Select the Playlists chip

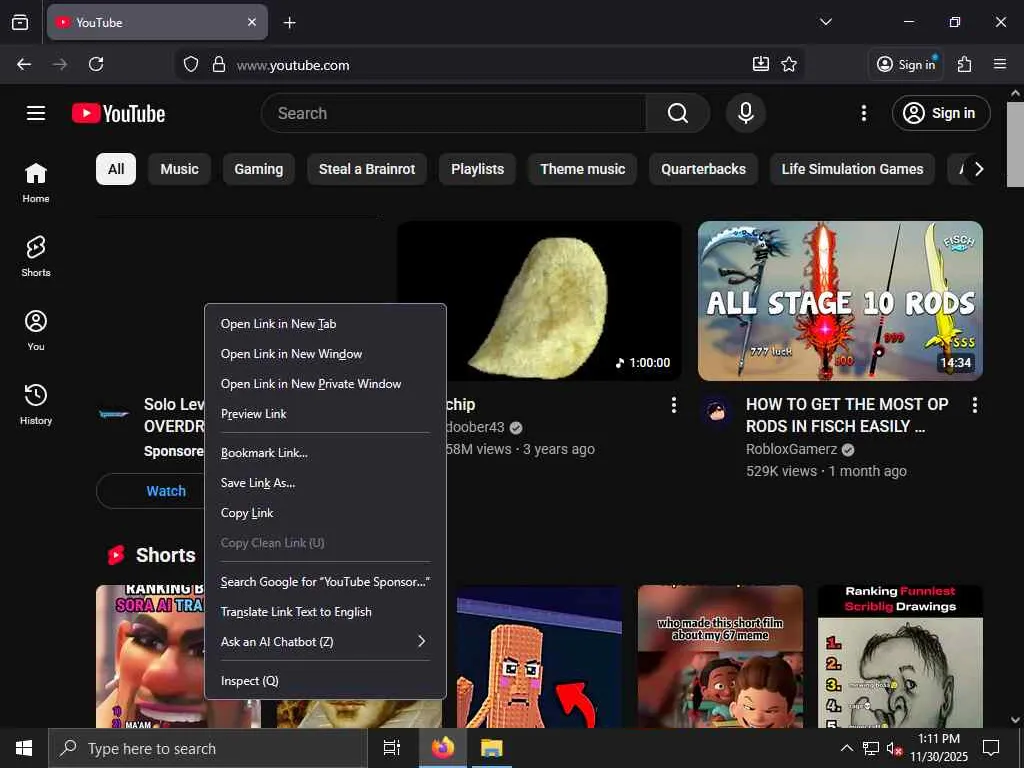coord(477,169)
